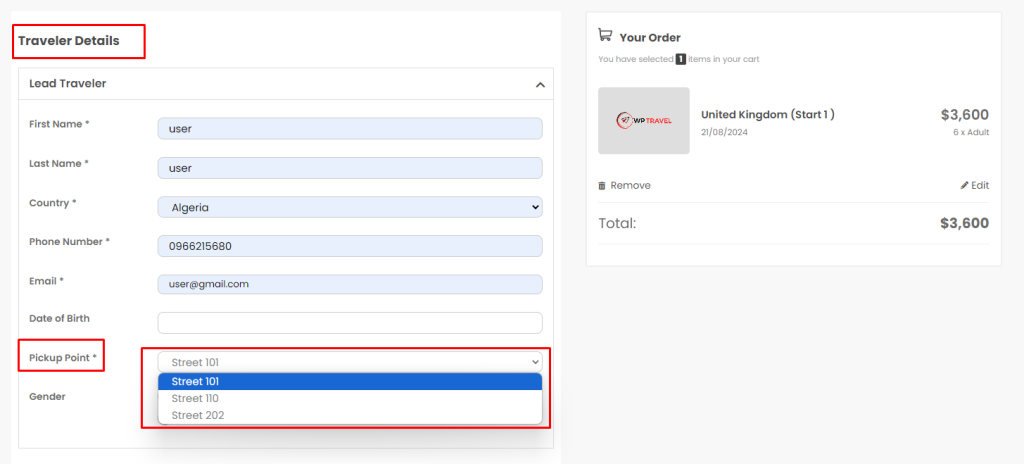1024x464 pixels.
Task: Open the Country dropdown showing Algeria
Action: [350, 208]
